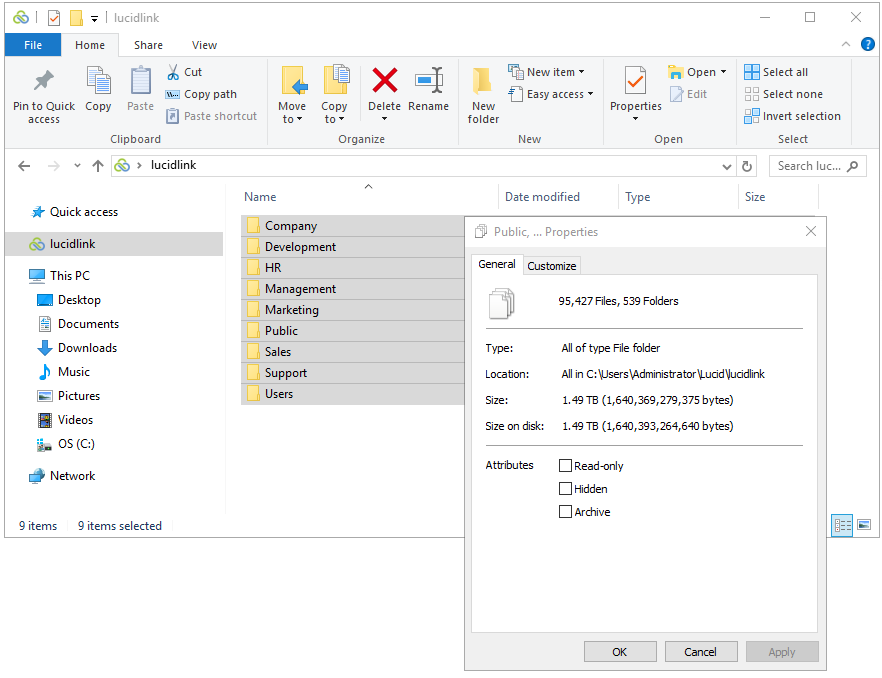Switch to the Customize tab in Properties
Viewport: 882px width, 678px height.
click(551, 265)
